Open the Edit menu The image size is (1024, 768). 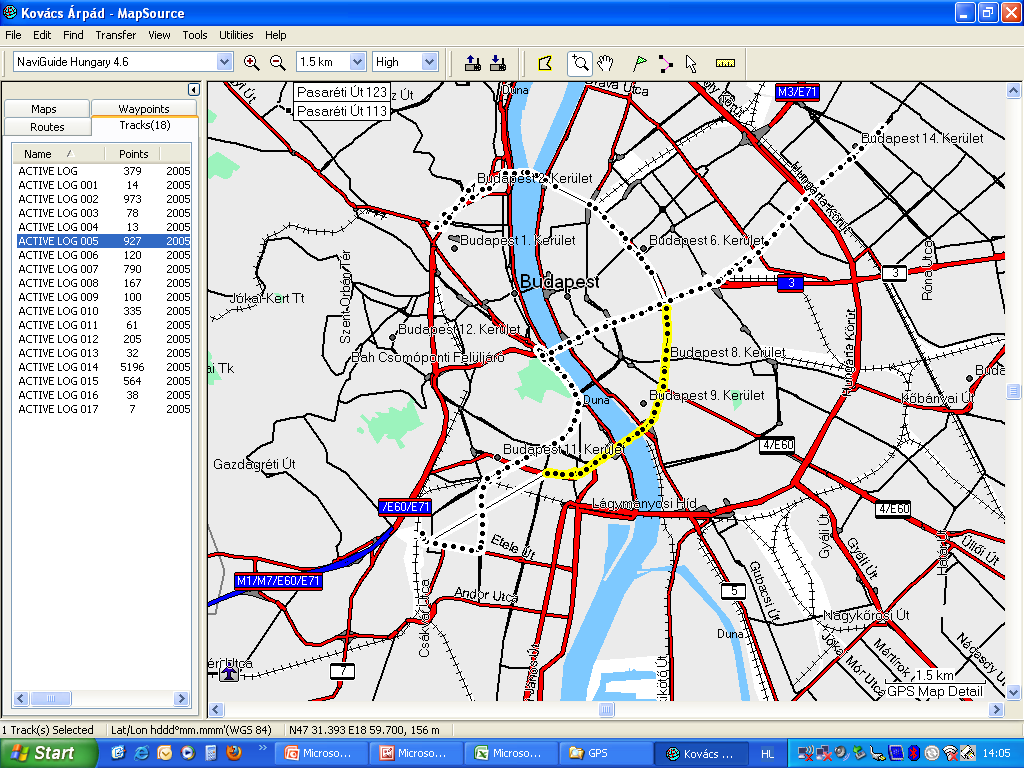(42, 35)
